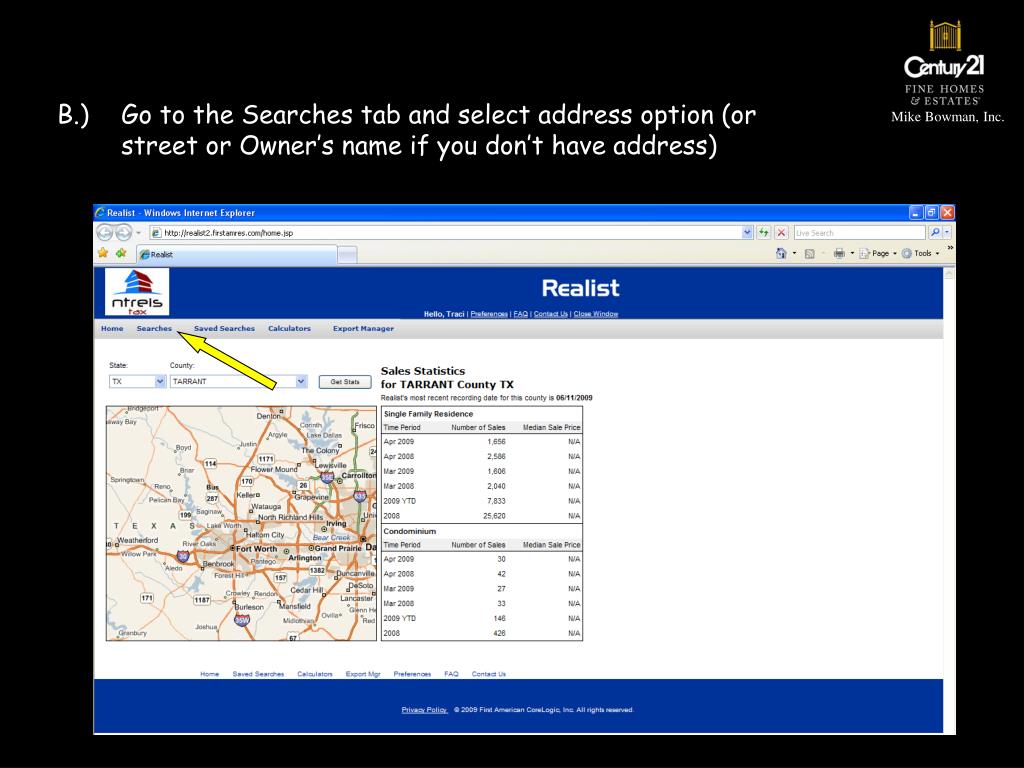Open the Contact Us header link
1024x768 pixels.
[551, 314]
